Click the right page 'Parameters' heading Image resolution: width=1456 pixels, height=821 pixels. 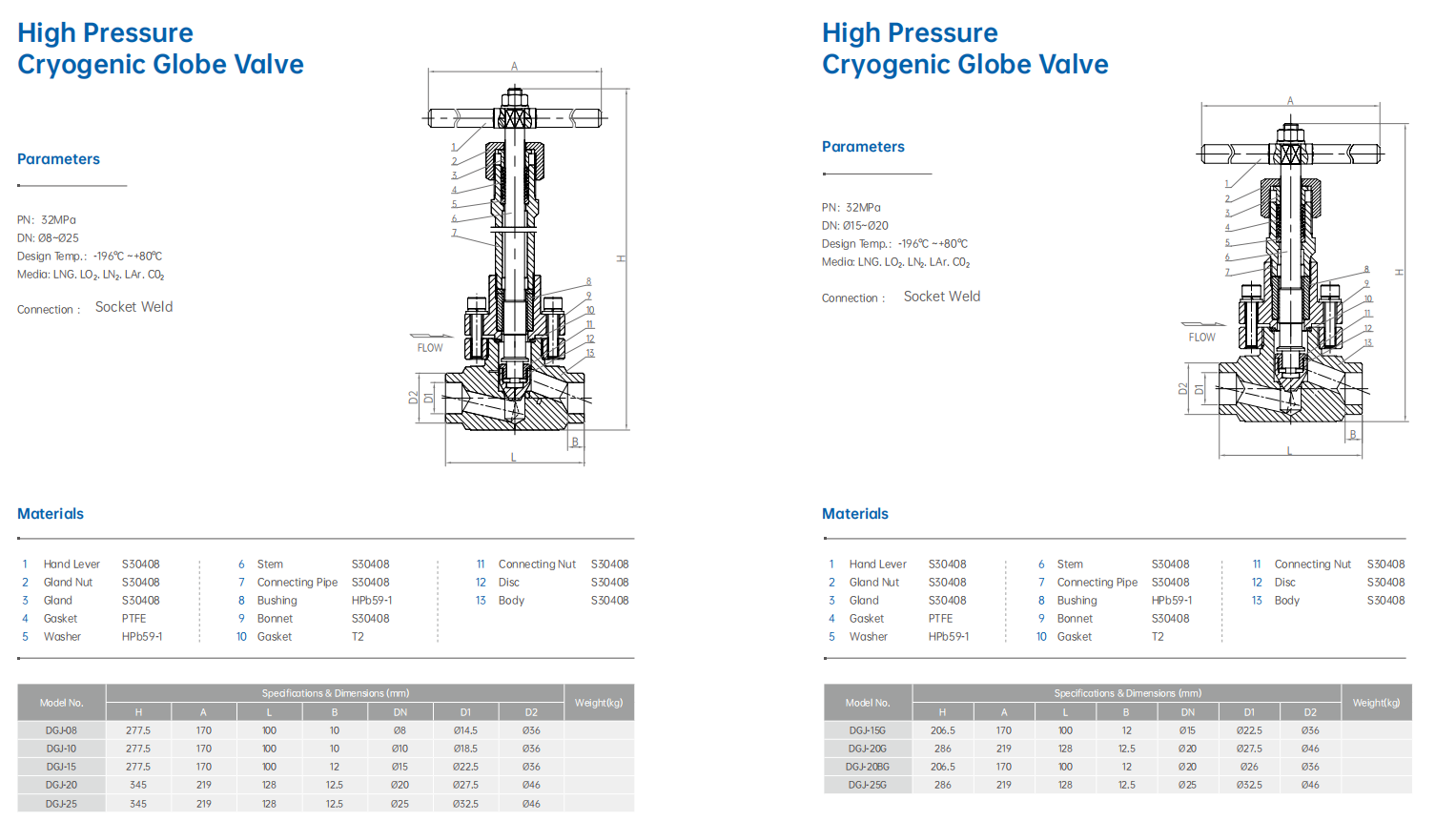(863, 147)
